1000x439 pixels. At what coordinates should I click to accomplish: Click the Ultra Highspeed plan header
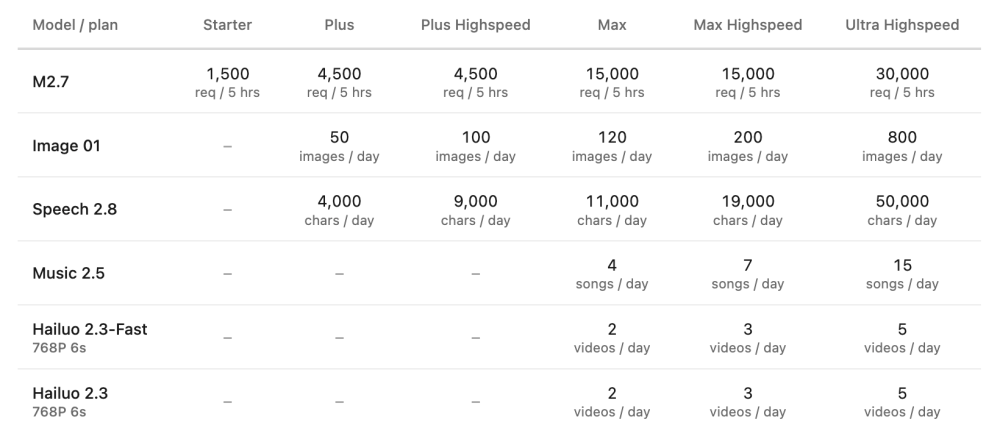click(x=902, y=25)
